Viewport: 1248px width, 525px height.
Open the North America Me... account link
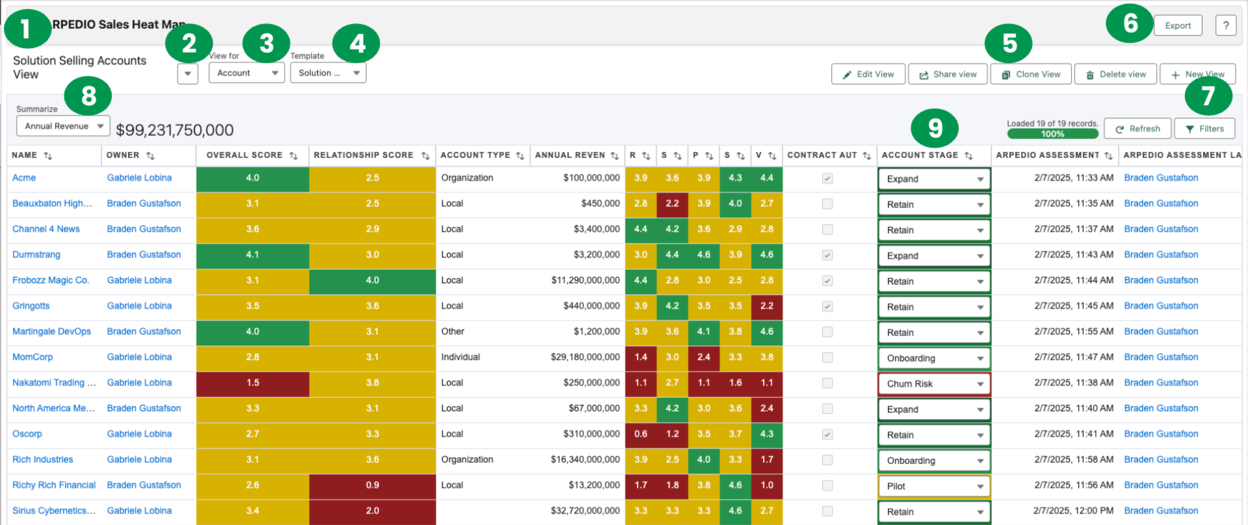coord(54,408)
